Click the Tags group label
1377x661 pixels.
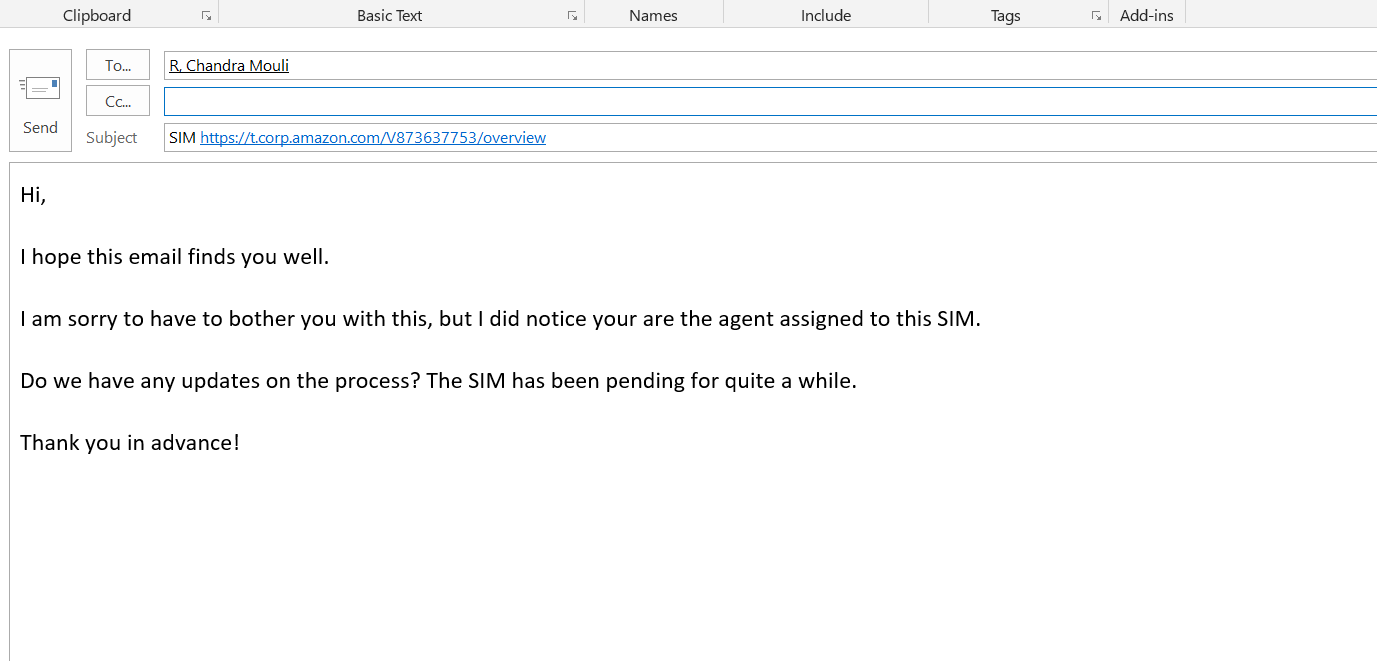coord(1005,16)
